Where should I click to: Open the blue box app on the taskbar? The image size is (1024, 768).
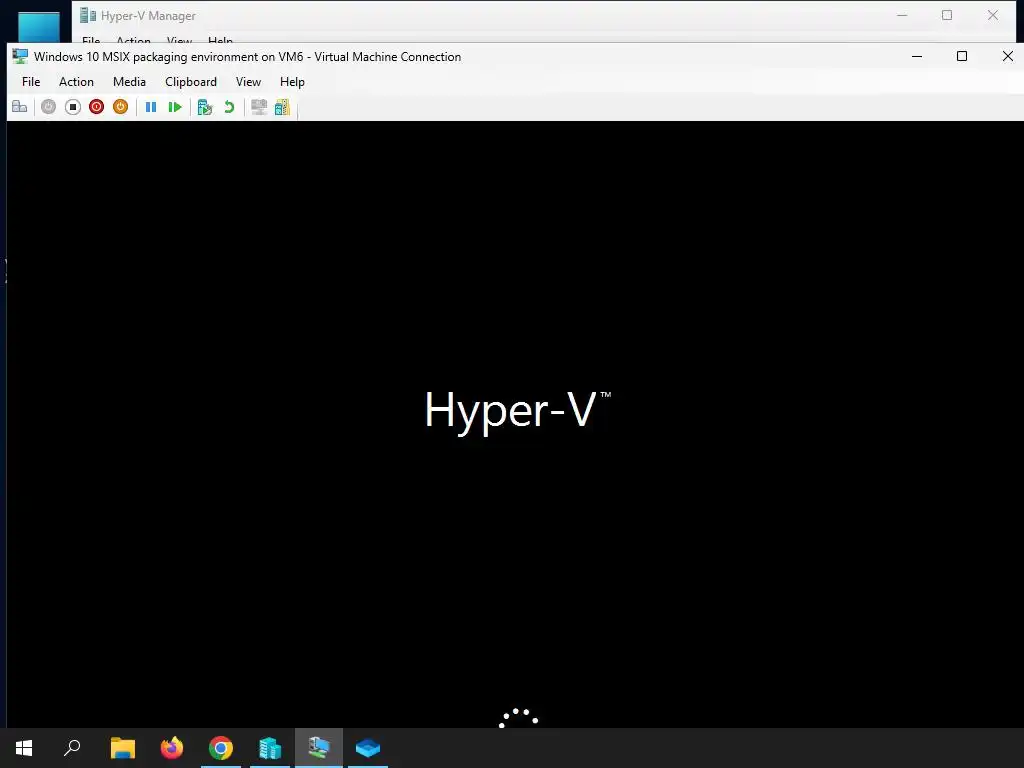[368, 748]
